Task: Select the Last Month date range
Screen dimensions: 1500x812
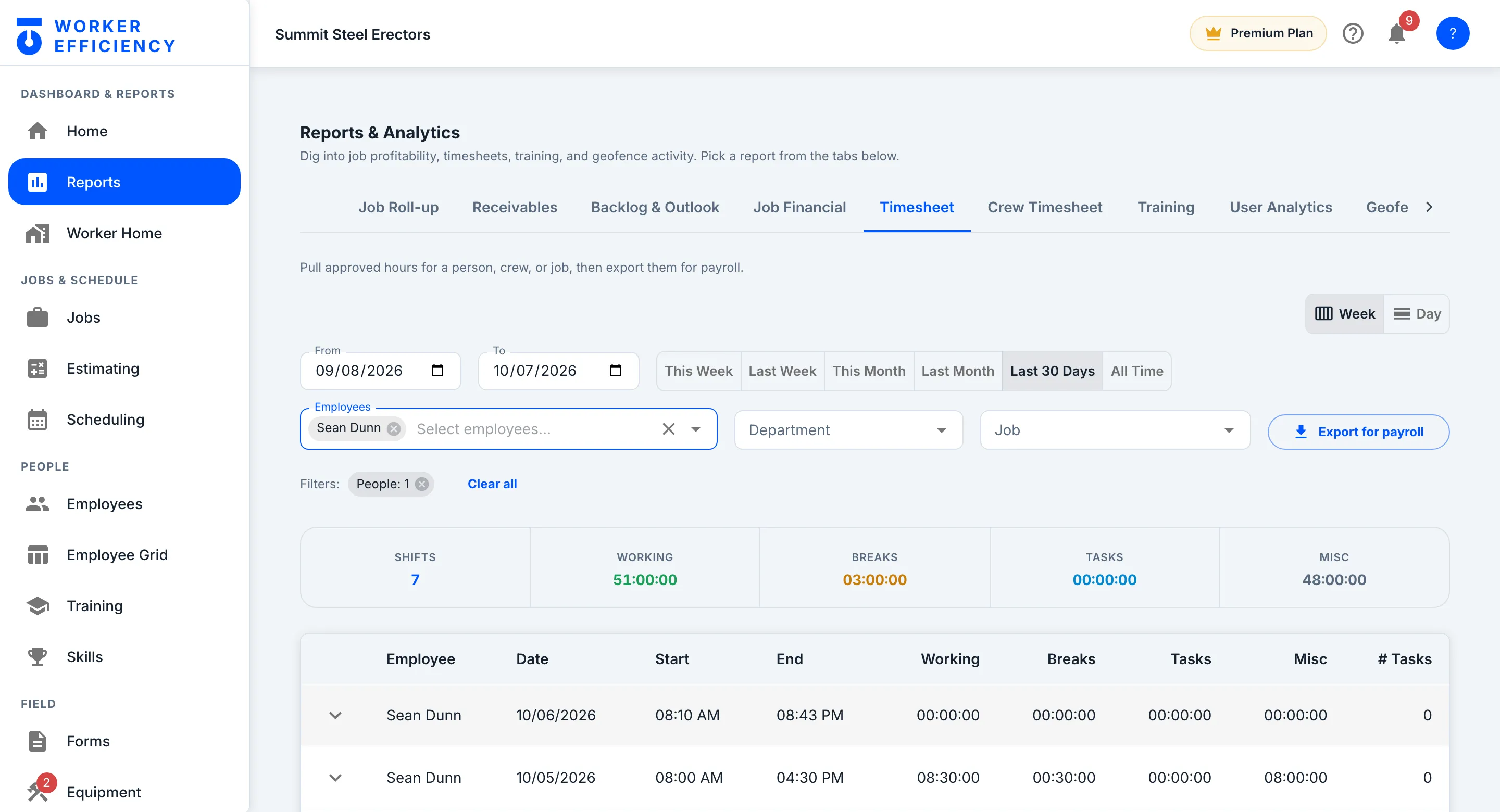Action: click(x=957, y=371)
